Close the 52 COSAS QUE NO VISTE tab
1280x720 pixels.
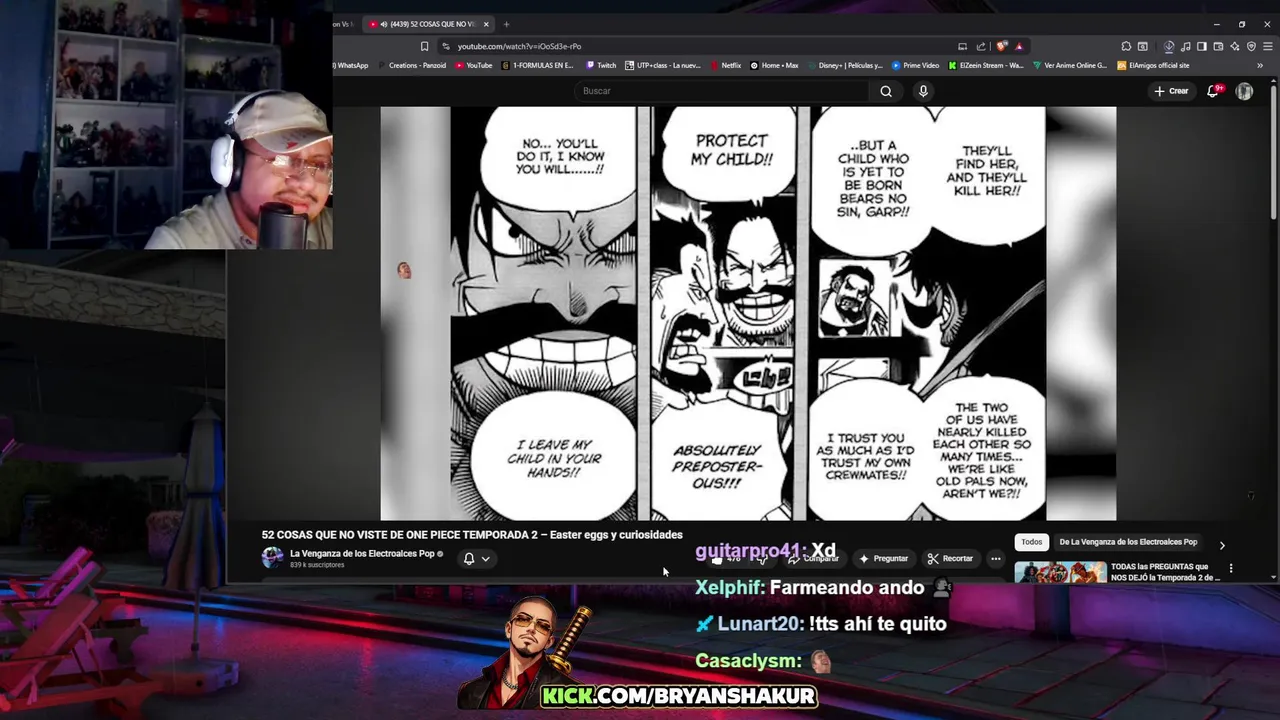pyautogui.click(x=487, y=24)
